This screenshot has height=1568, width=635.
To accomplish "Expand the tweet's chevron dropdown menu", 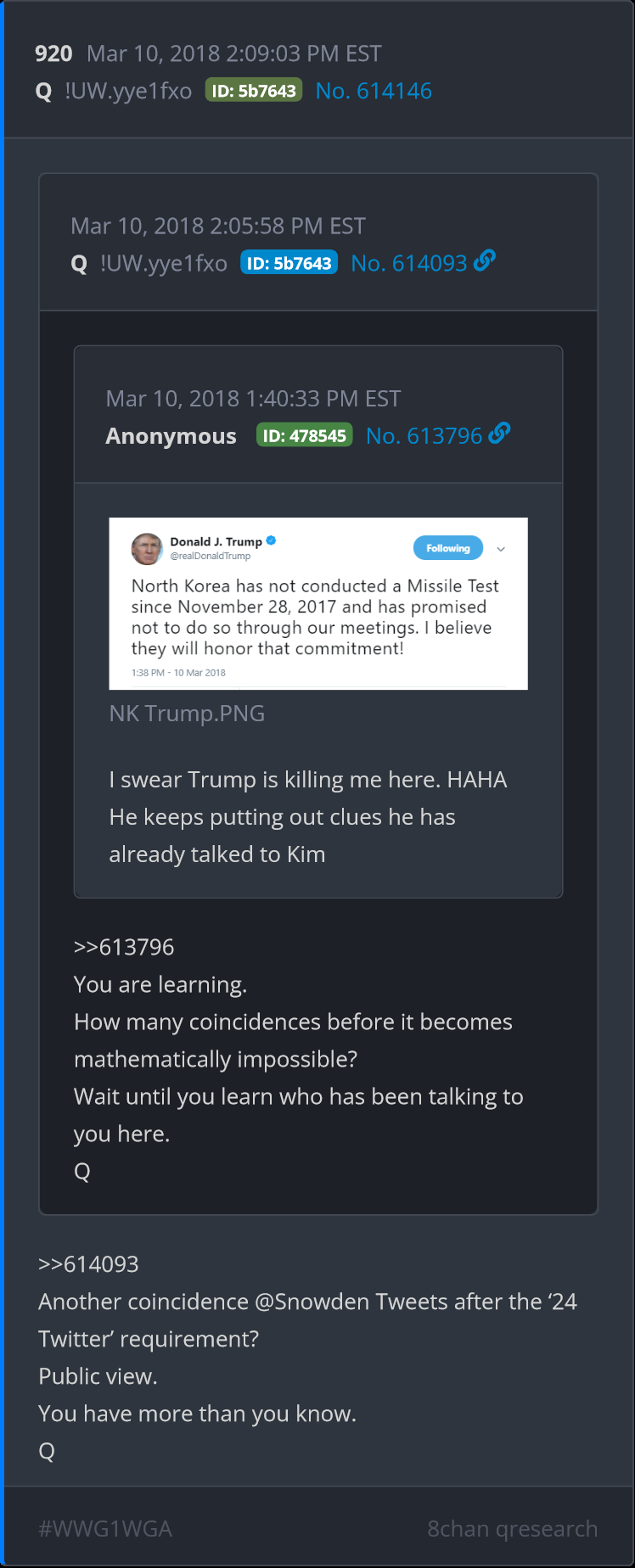I will coord(501,549).
